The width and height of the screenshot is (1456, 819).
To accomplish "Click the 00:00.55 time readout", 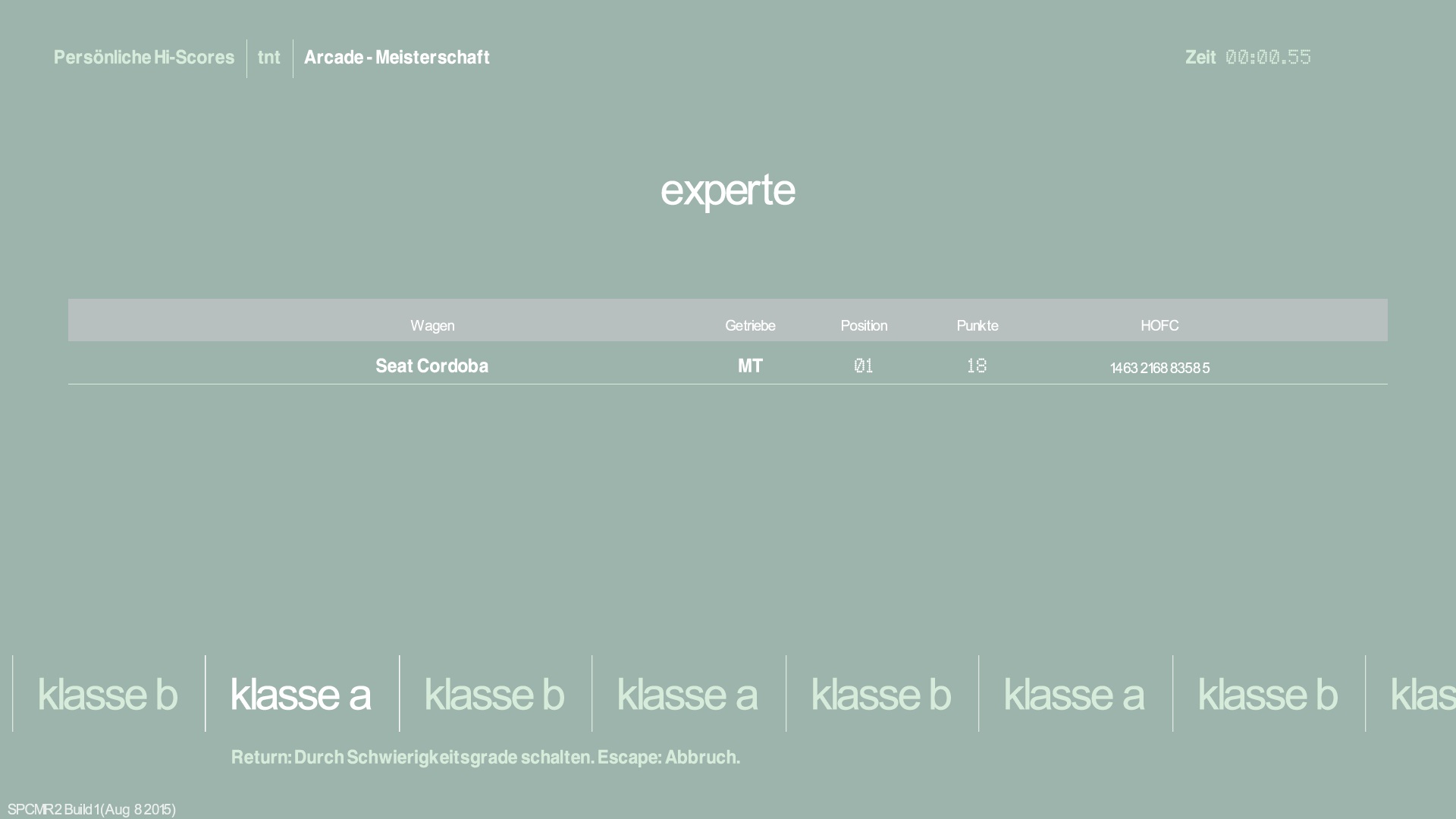I will (x=1268, y=58).
